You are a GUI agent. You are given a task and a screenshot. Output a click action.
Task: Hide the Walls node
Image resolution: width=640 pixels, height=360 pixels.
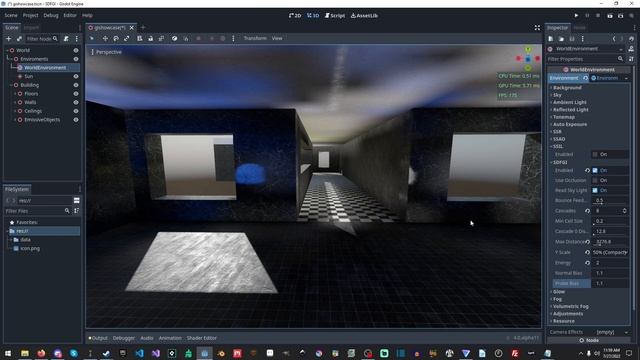(76, 102)
